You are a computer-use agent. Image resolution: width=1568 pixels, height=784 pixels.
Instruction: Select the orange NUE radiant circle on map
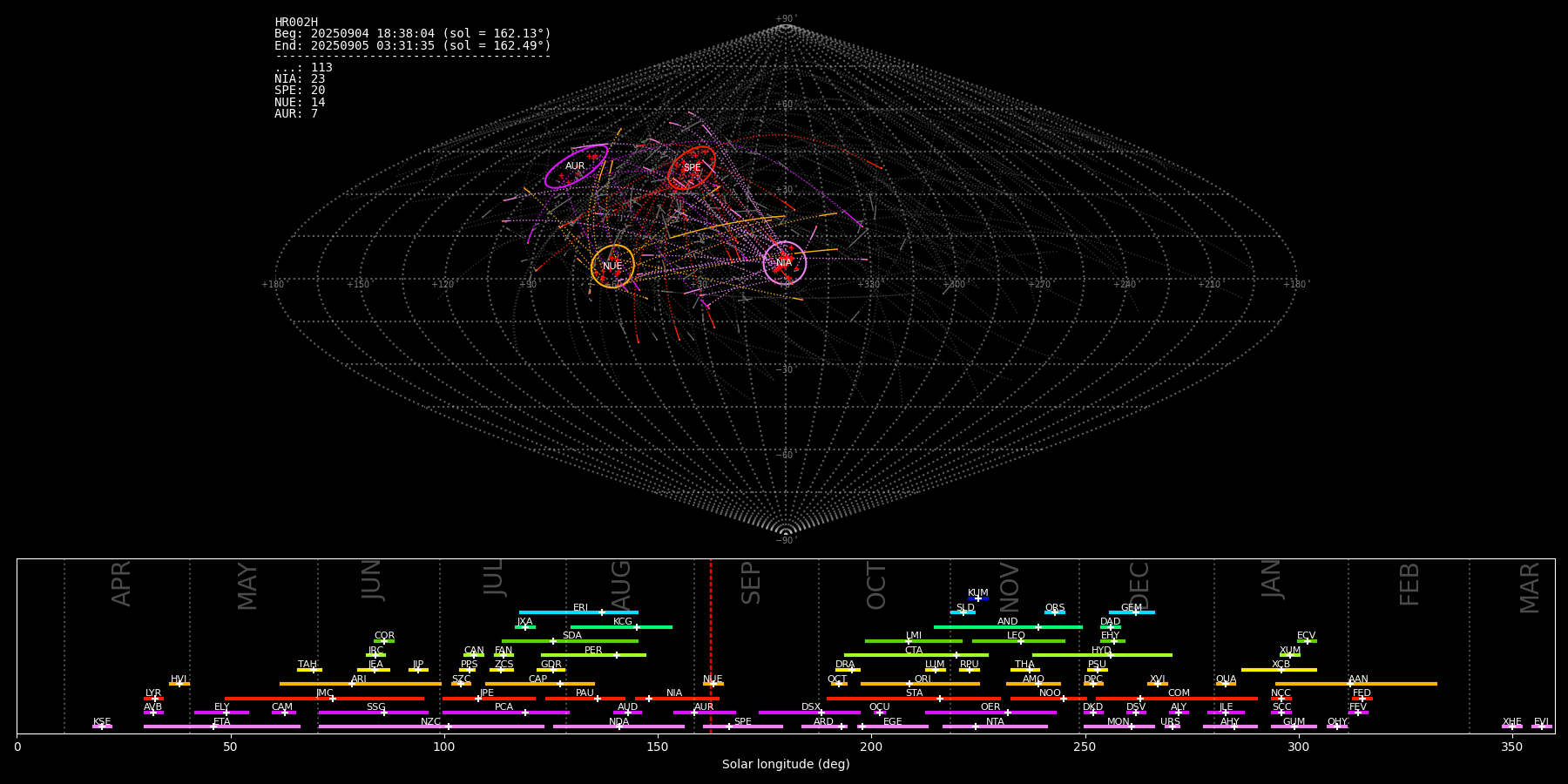(x=612, y=267)
